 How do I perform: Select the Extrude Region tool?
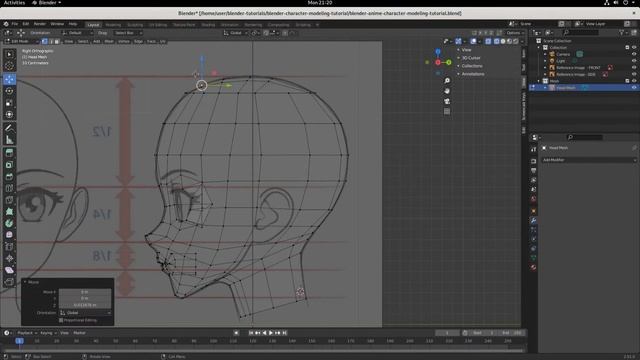9,153
